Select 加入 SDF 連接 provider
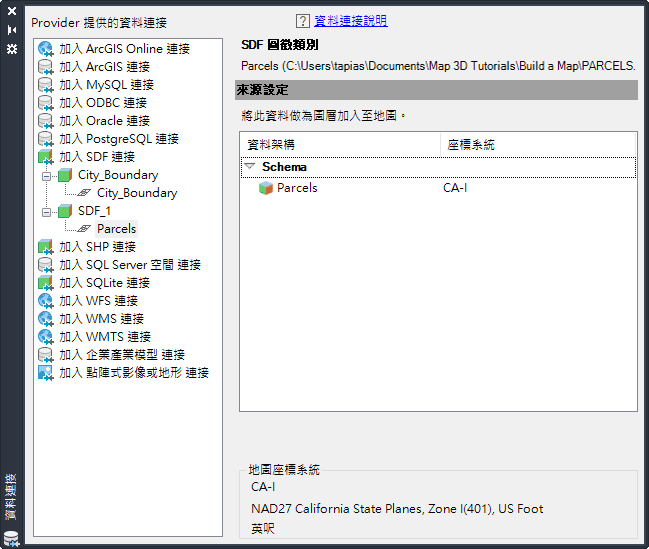 click(x=97, y=157)
